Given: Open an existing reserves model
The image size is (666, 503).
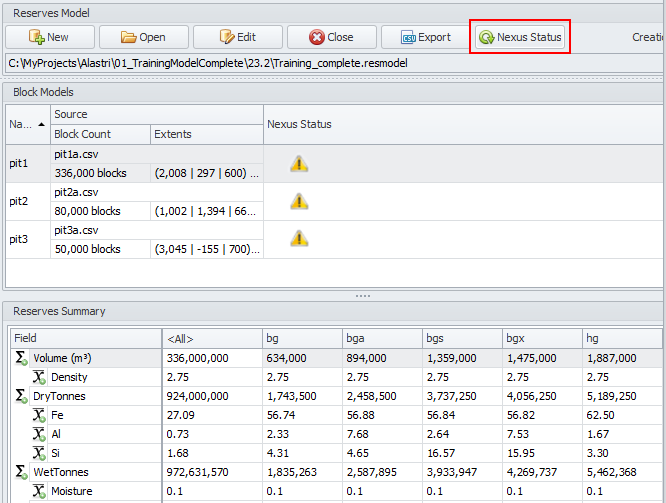Looking at the screenshot, I should (144, 37).
